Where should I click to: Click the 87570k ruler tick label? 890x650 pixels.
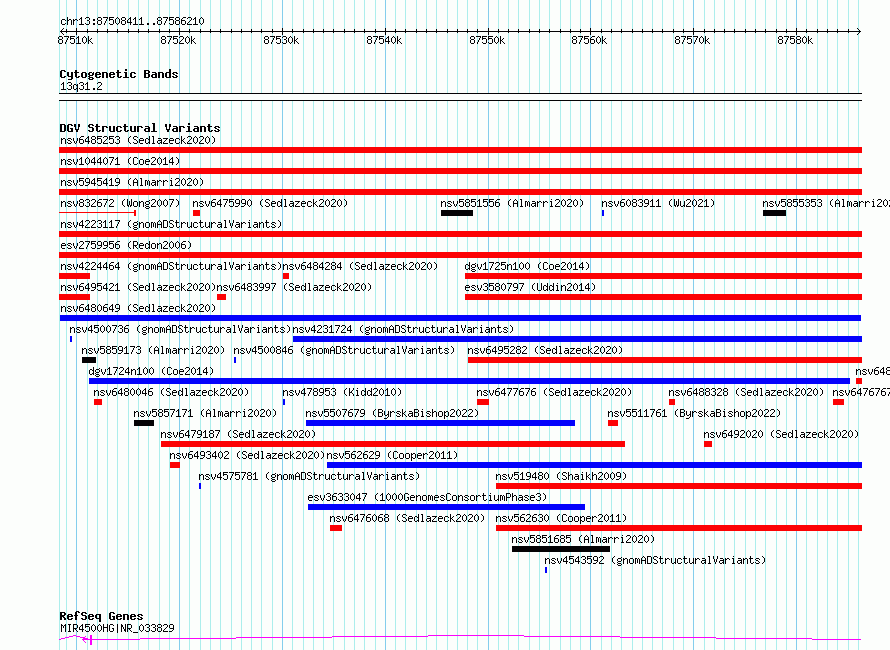tap(692, 40)
